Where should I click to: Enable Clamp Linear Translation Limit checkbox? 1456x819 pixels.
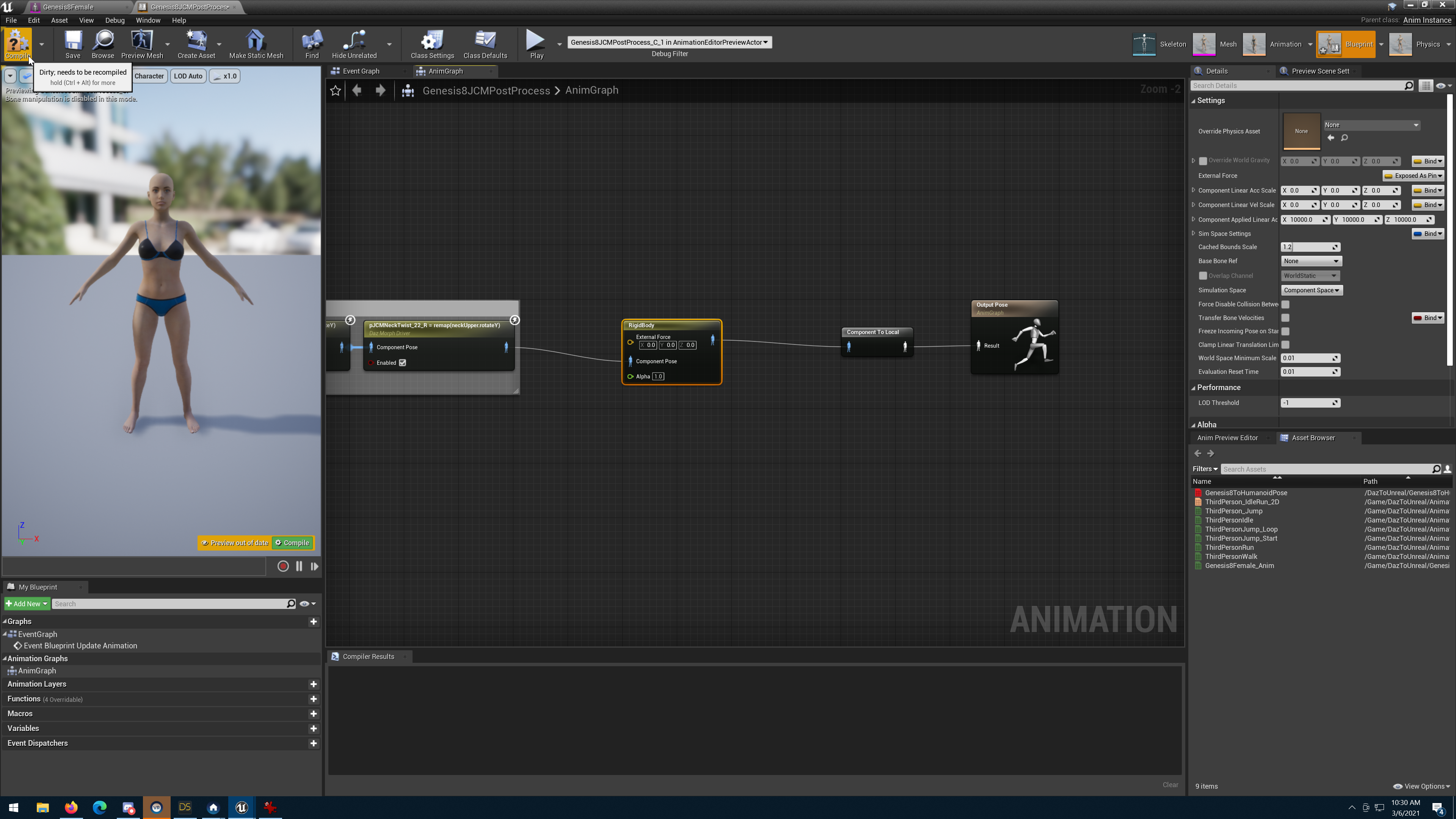point(1285,345)
